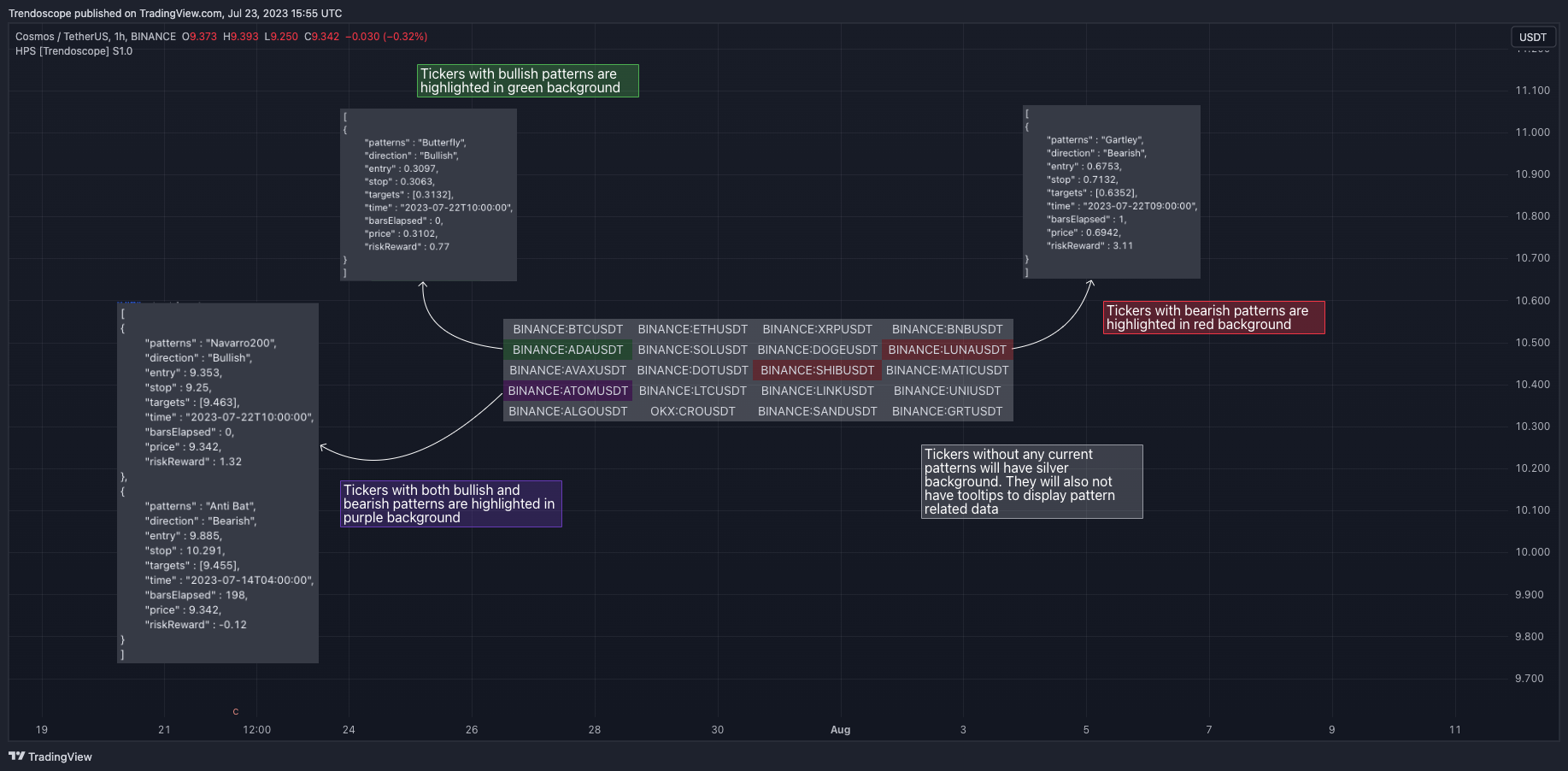Click the Butterfly pattern tooltip box
The width and height of the screenshot is (1568, 771).
tap(428, 194)
